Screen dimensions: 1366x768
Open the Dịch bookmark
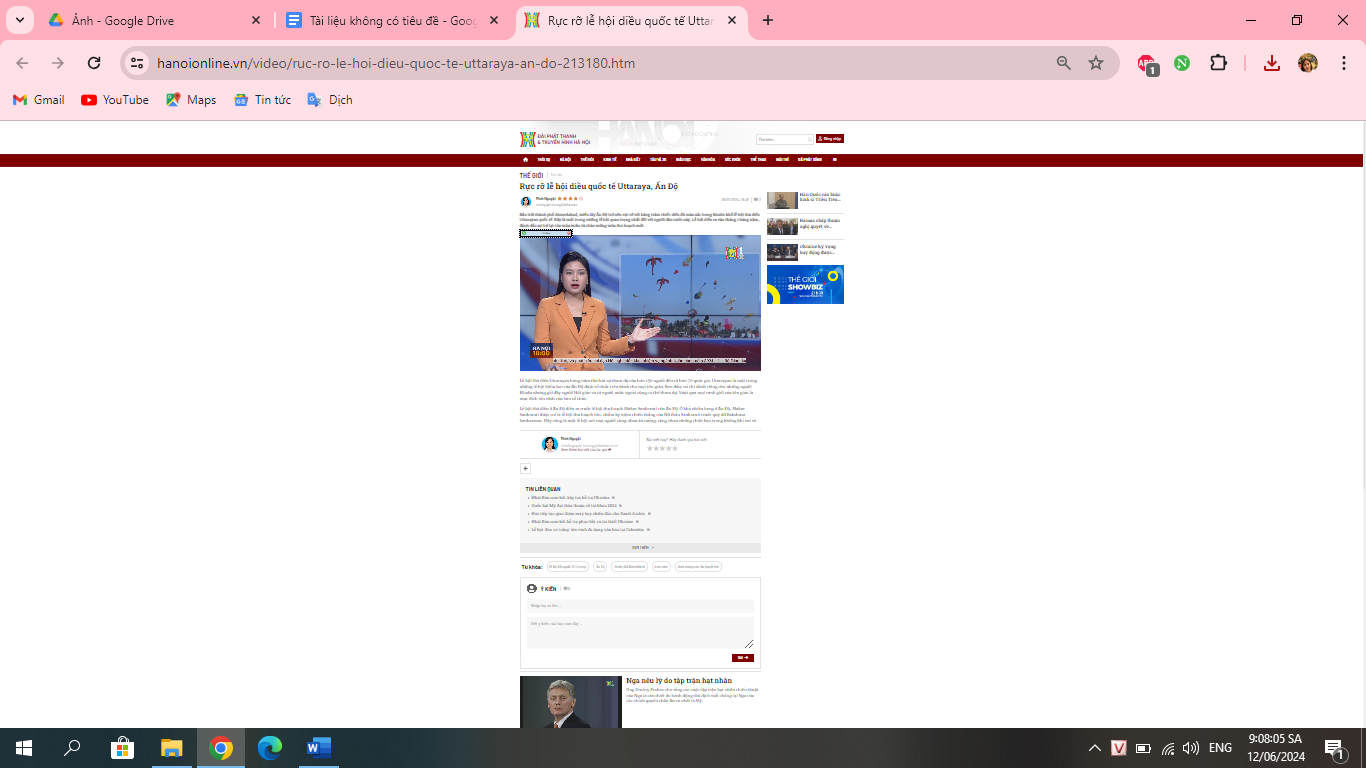(330, 100)
